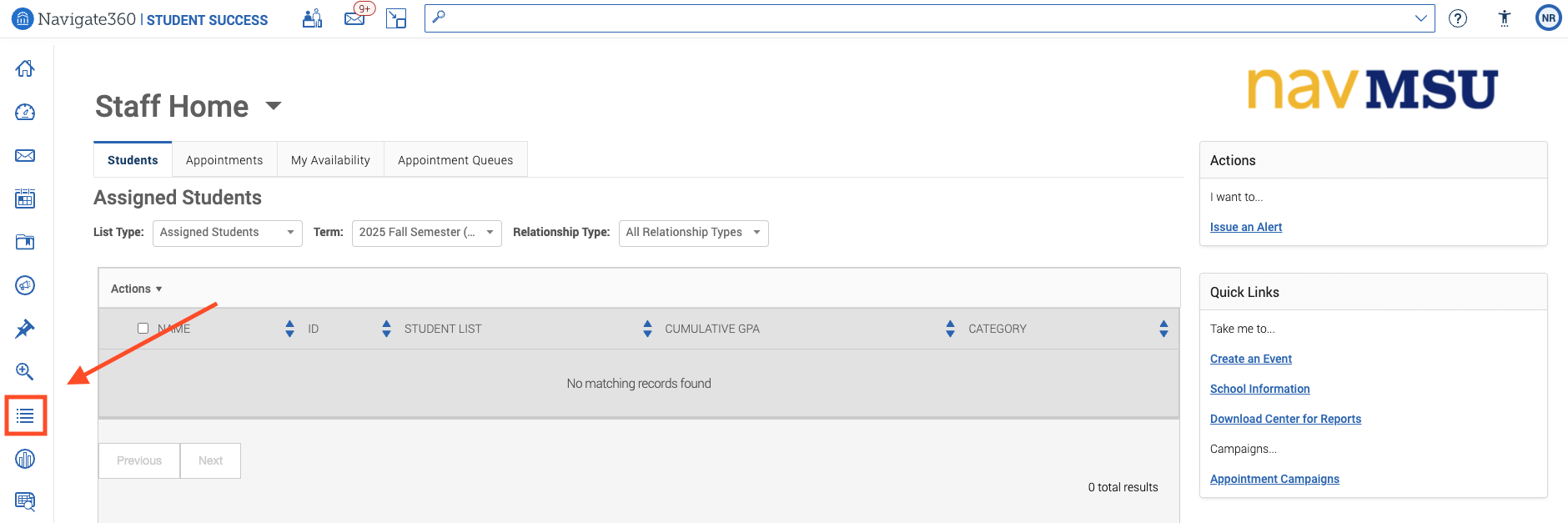Viewport: 1568px width, 523px height.
Task: Click the CATEGORY column header text
Action: click(998, 329)
